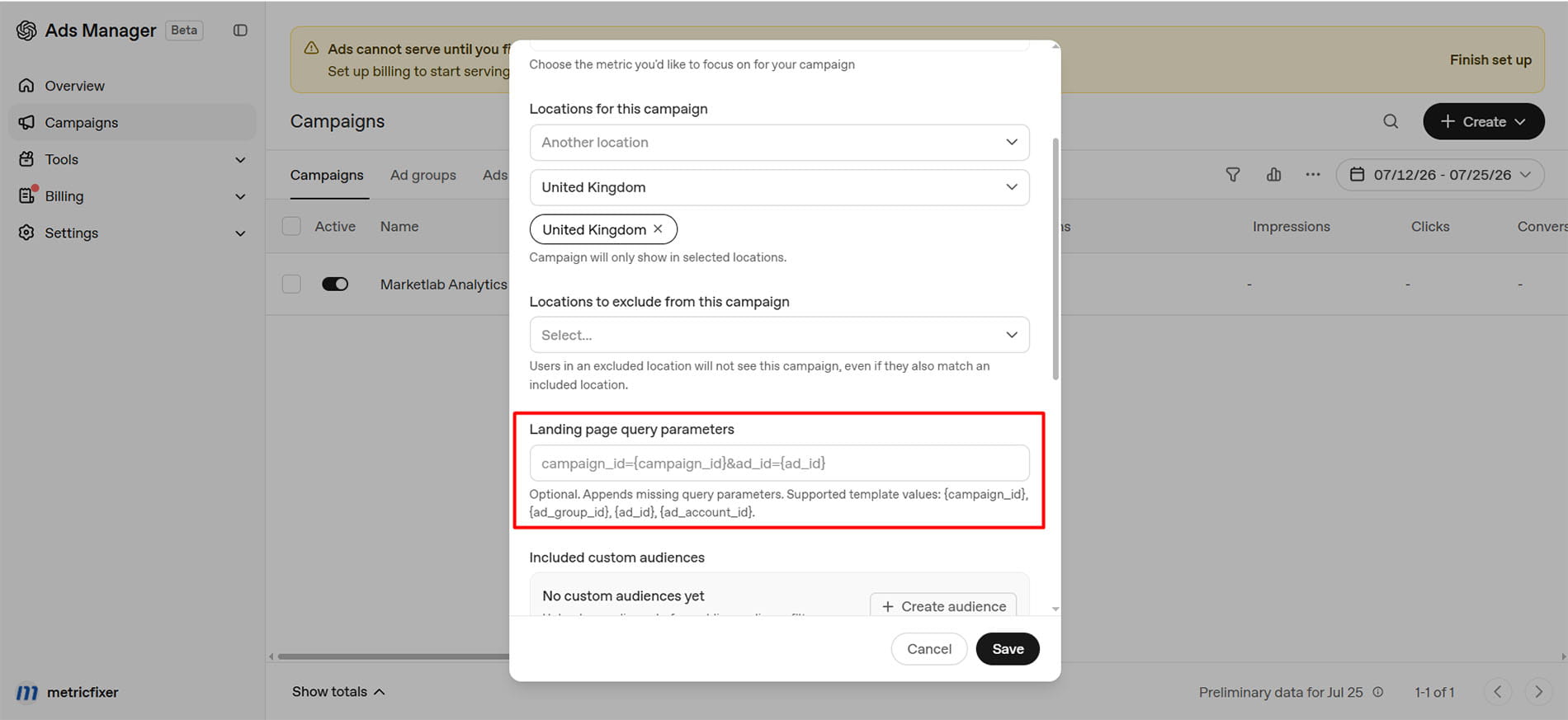Open Overview home icon
Screen dimensions: 1568x720
26,86
